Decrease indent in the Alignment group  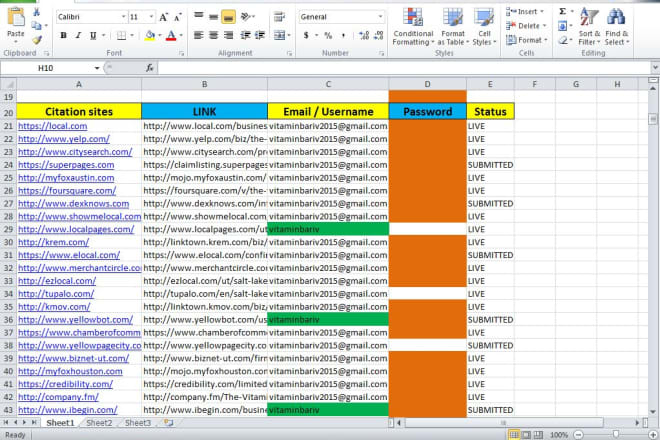point(245,36)
